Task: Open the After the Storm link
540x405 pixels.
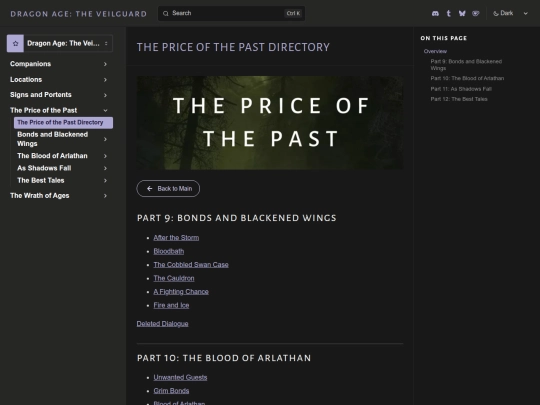Action: (176, 238)
